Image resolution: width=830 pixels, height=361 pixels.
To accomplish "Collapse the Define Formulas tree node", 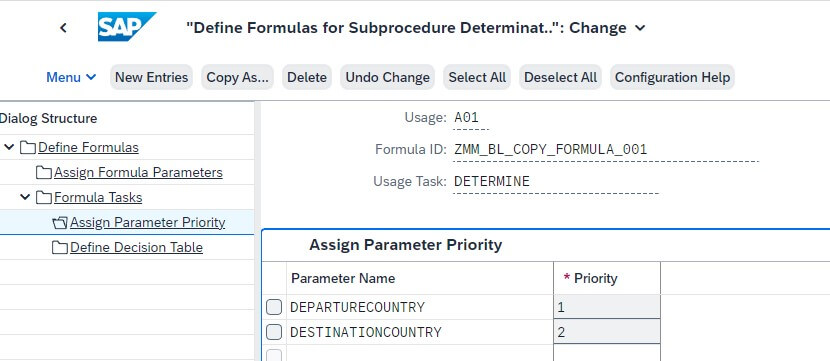I will coord(8,147).
